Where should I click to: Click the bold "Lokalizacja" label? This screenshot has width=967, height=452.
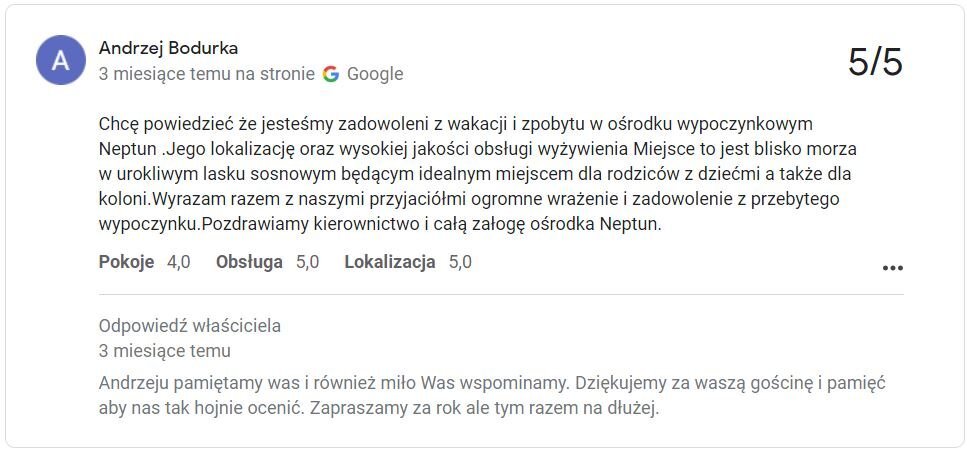pyautogui.click(x=390, y=263)
